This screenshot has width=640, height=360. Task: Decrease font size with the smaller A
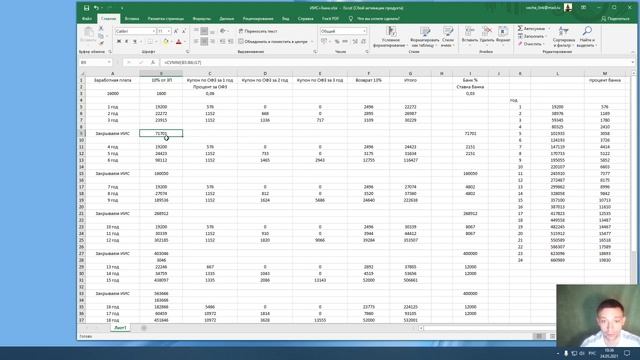point(184,31)
